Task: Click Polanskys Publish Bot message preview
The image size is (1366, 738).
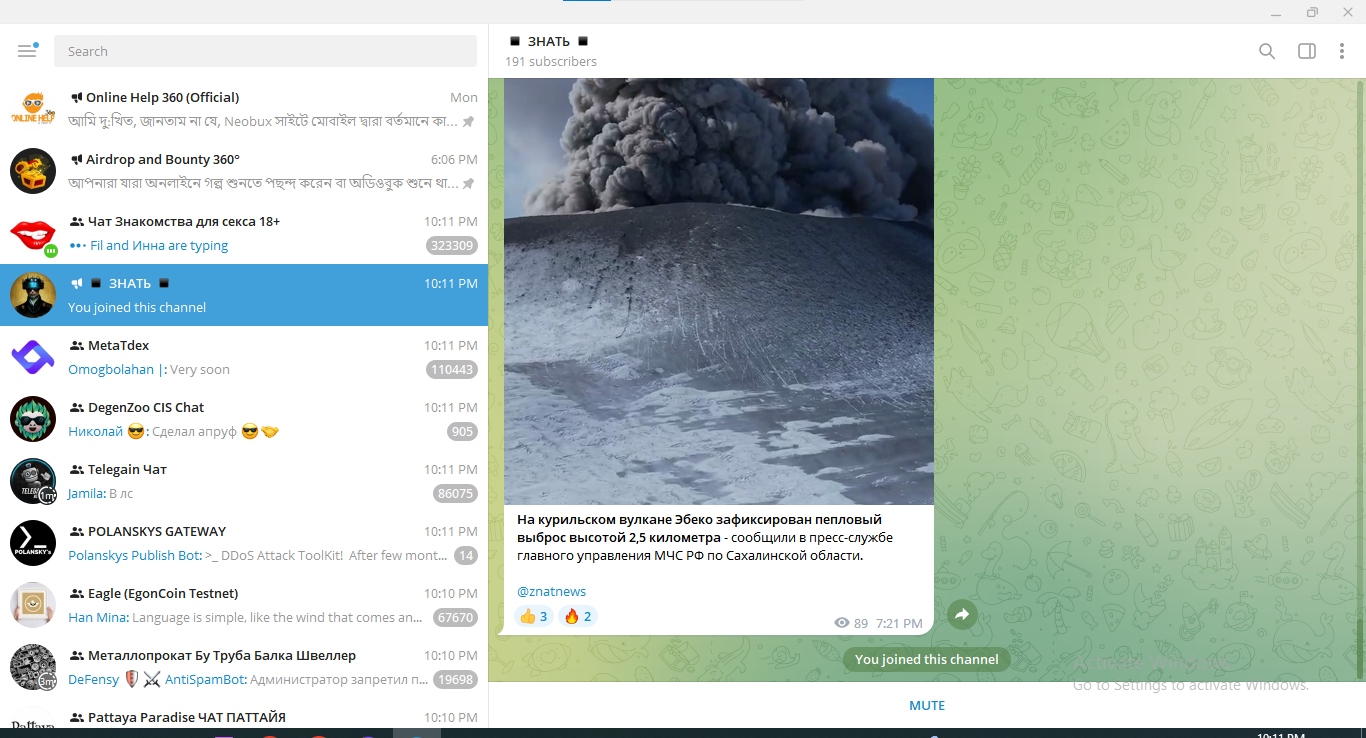Action: click(x=257, y=556)
